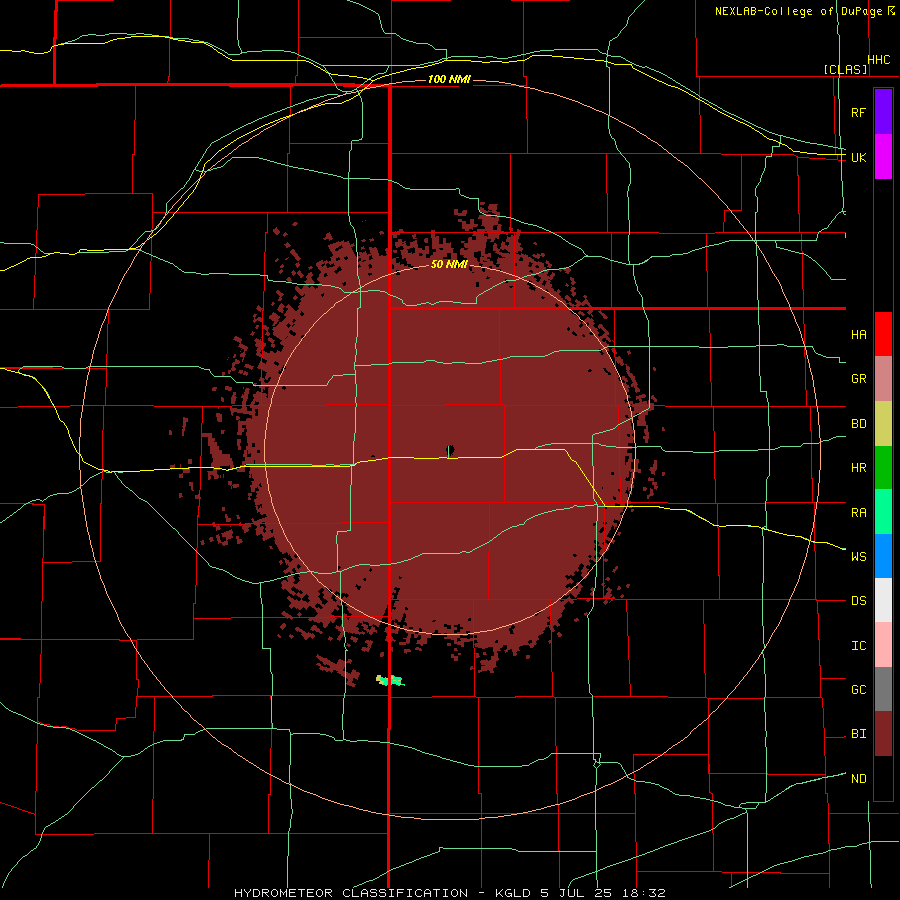Click the light pink IC swatch

(x=883, y=645)
